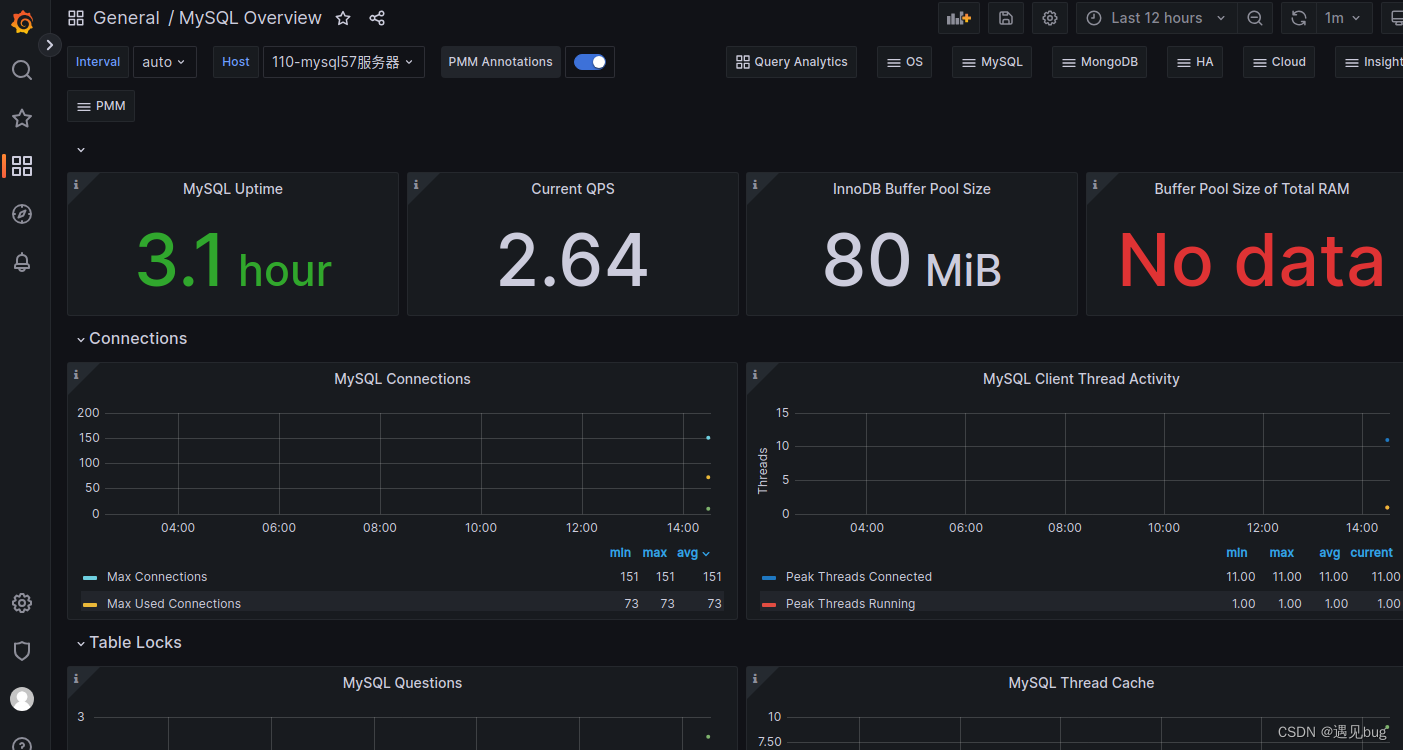Toggle Peak Threads Running series in legend
The width and height of the screenshot is (1403, 750).
851,604
